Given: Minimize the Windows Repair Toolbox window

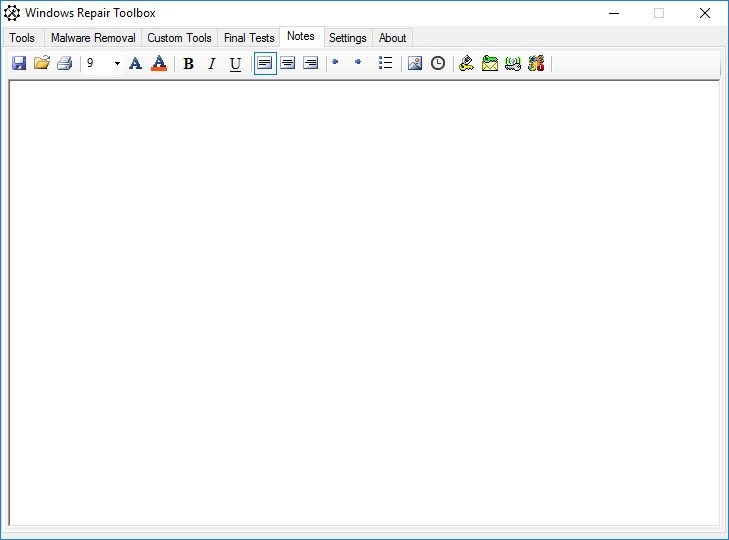Looking at the screenshot, I should tap(614, 13).
